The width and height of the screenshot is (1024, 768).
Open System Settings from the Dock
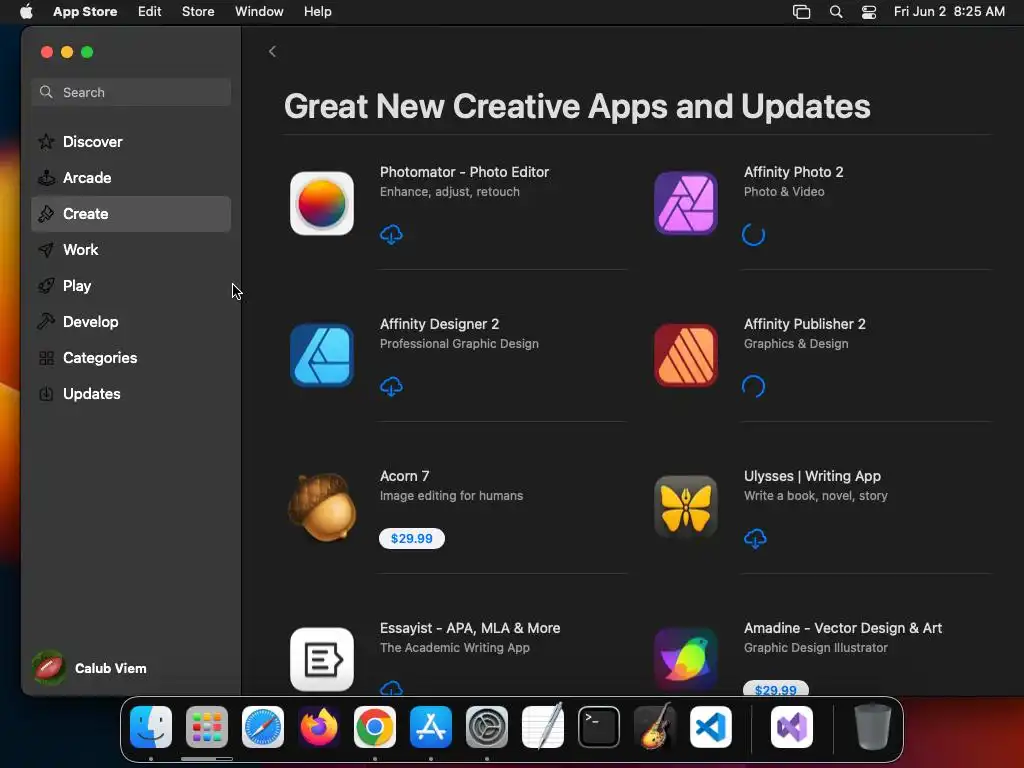point(487,727)
